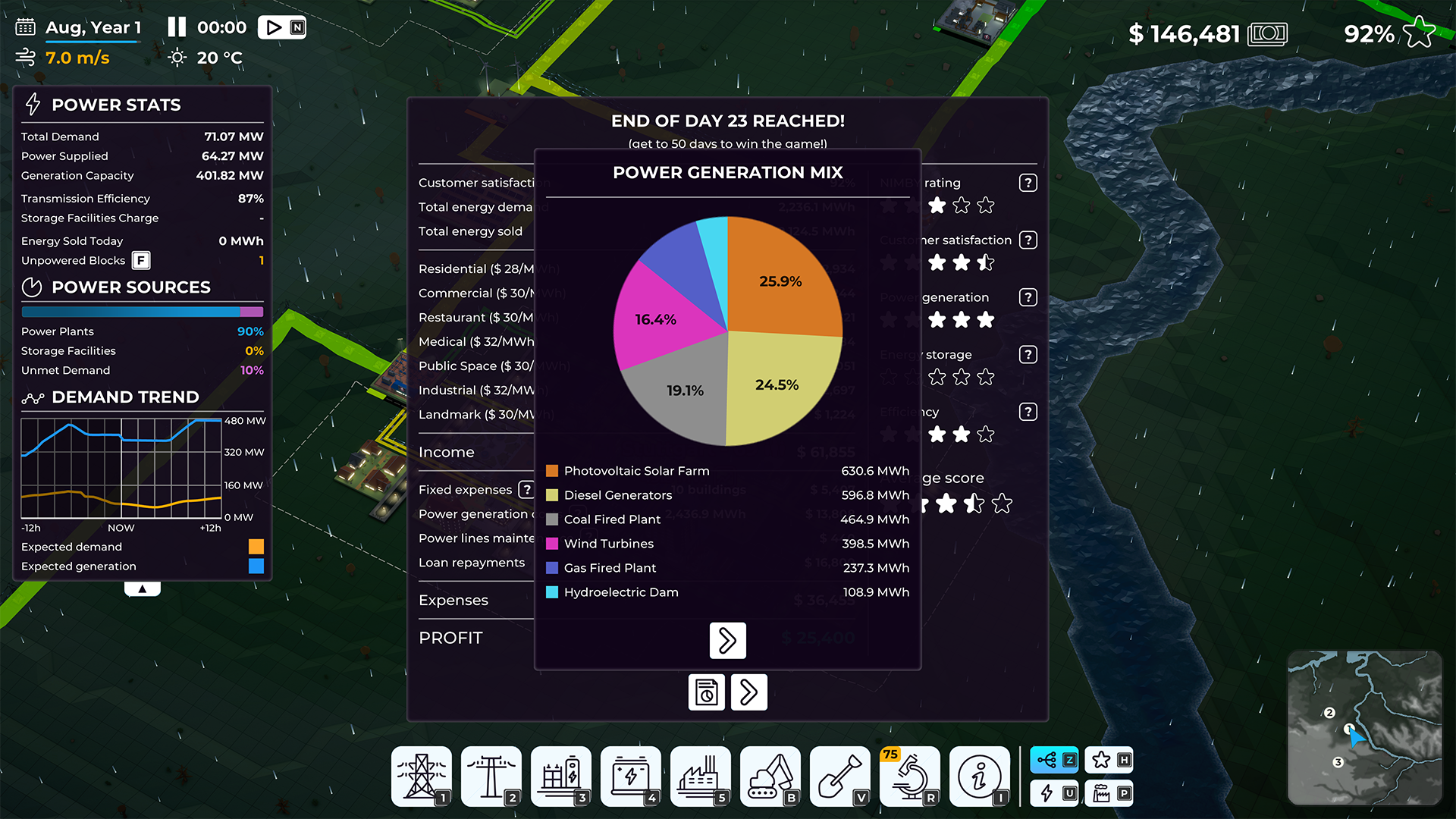Toggle the network overlay Z button
This screenshot has width=1456, height=819.
pos(1054,760)
